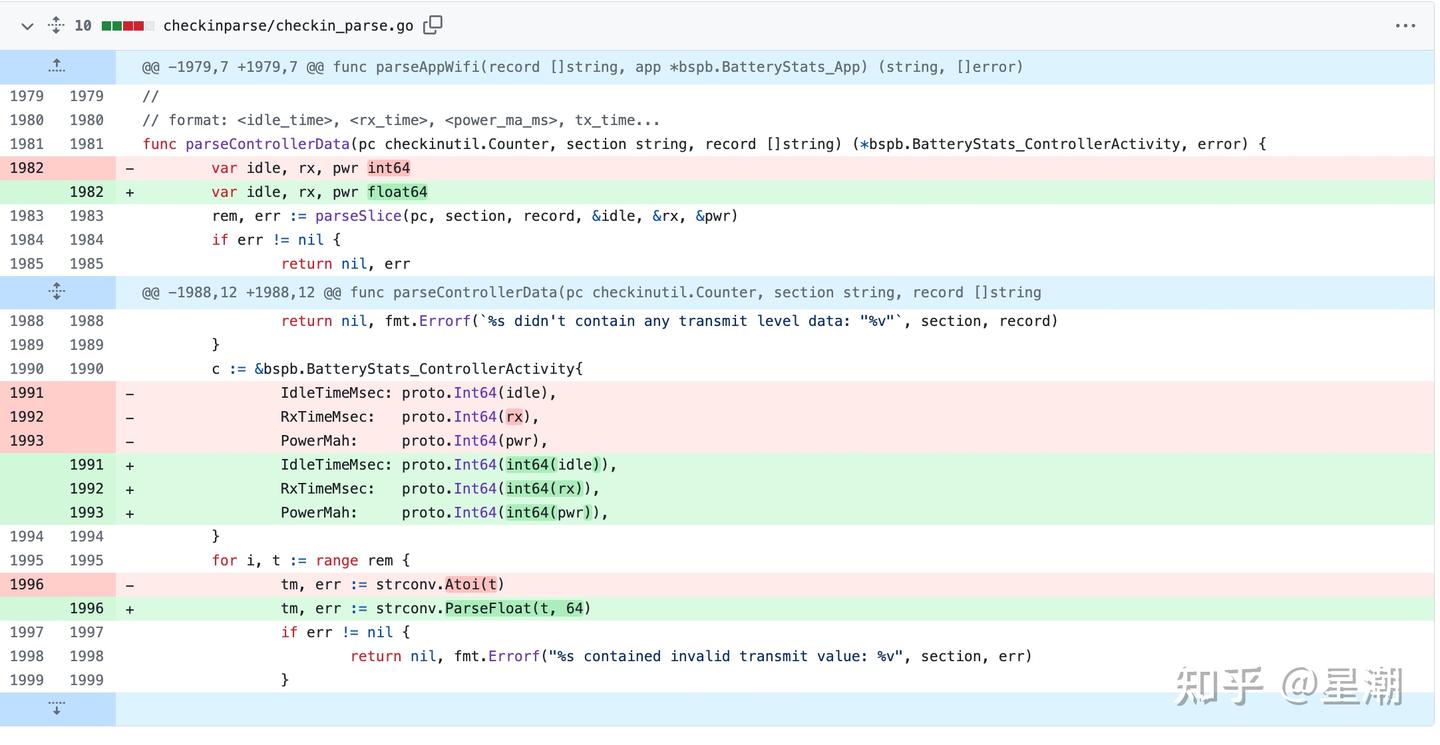
Task: Expand hidden lines above line 1979
Action: [57, 66]
